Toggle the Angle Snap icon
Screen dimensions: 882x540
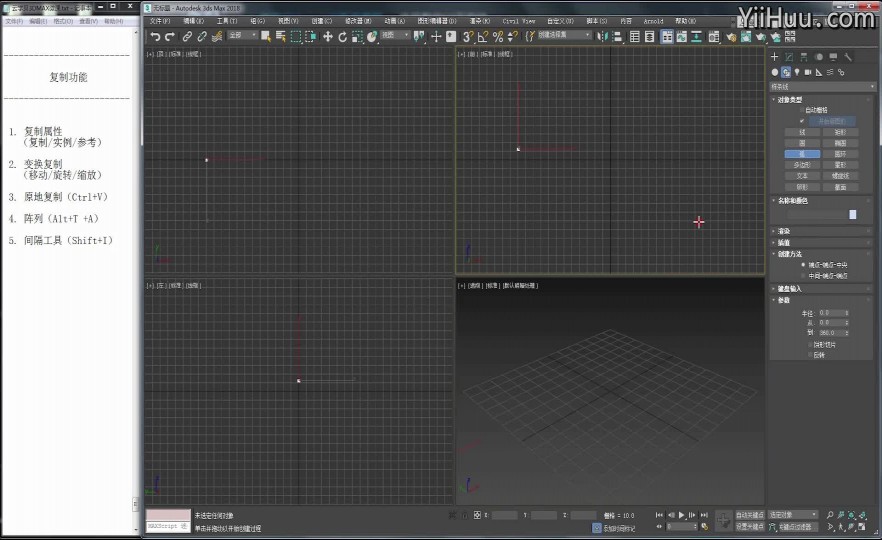tap(483, 37)
